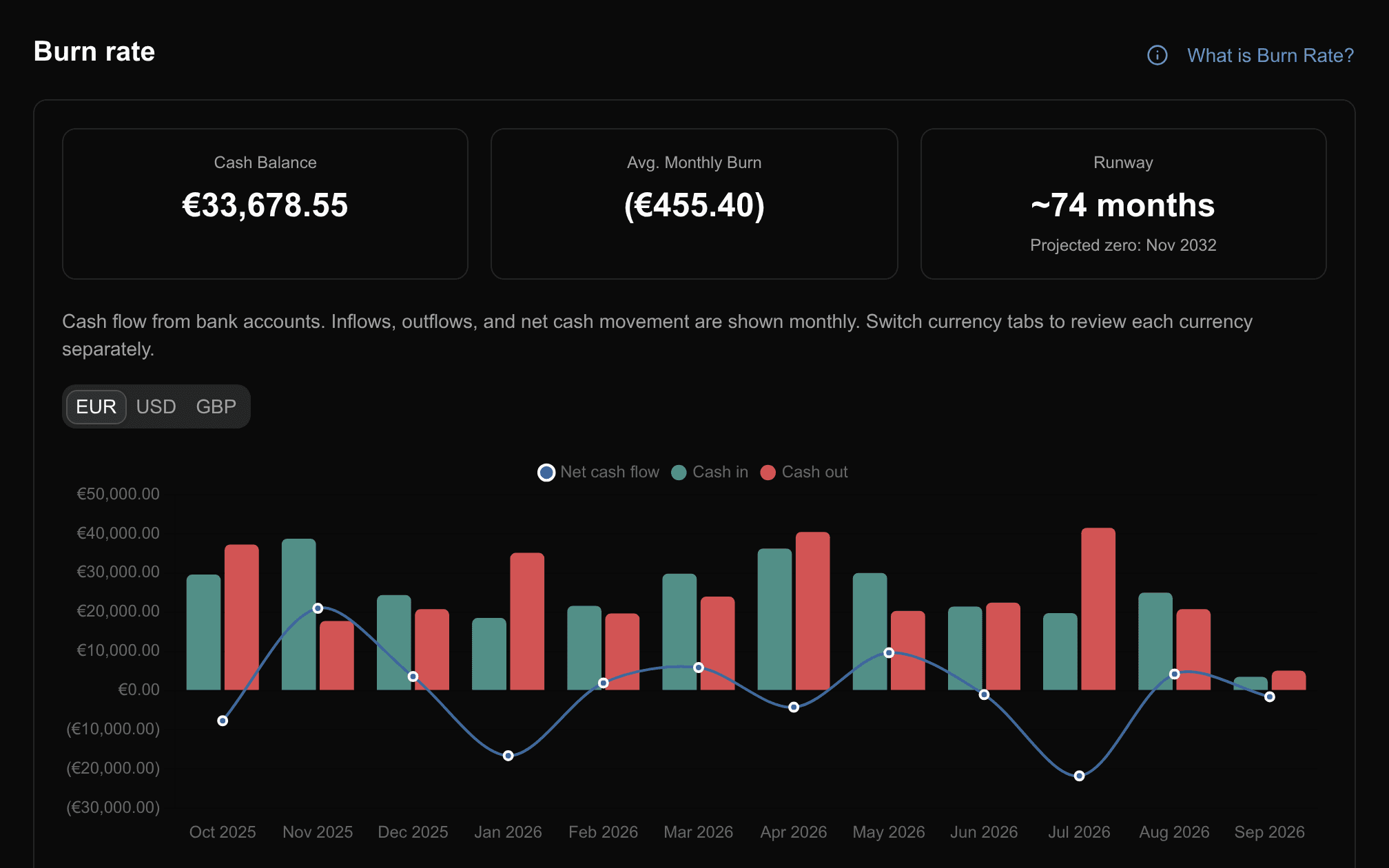Click the Jul 2026 net cash flow point
Image resolution: width=1389 pixels, height=868 pixels.
(x=1079, y=776)
